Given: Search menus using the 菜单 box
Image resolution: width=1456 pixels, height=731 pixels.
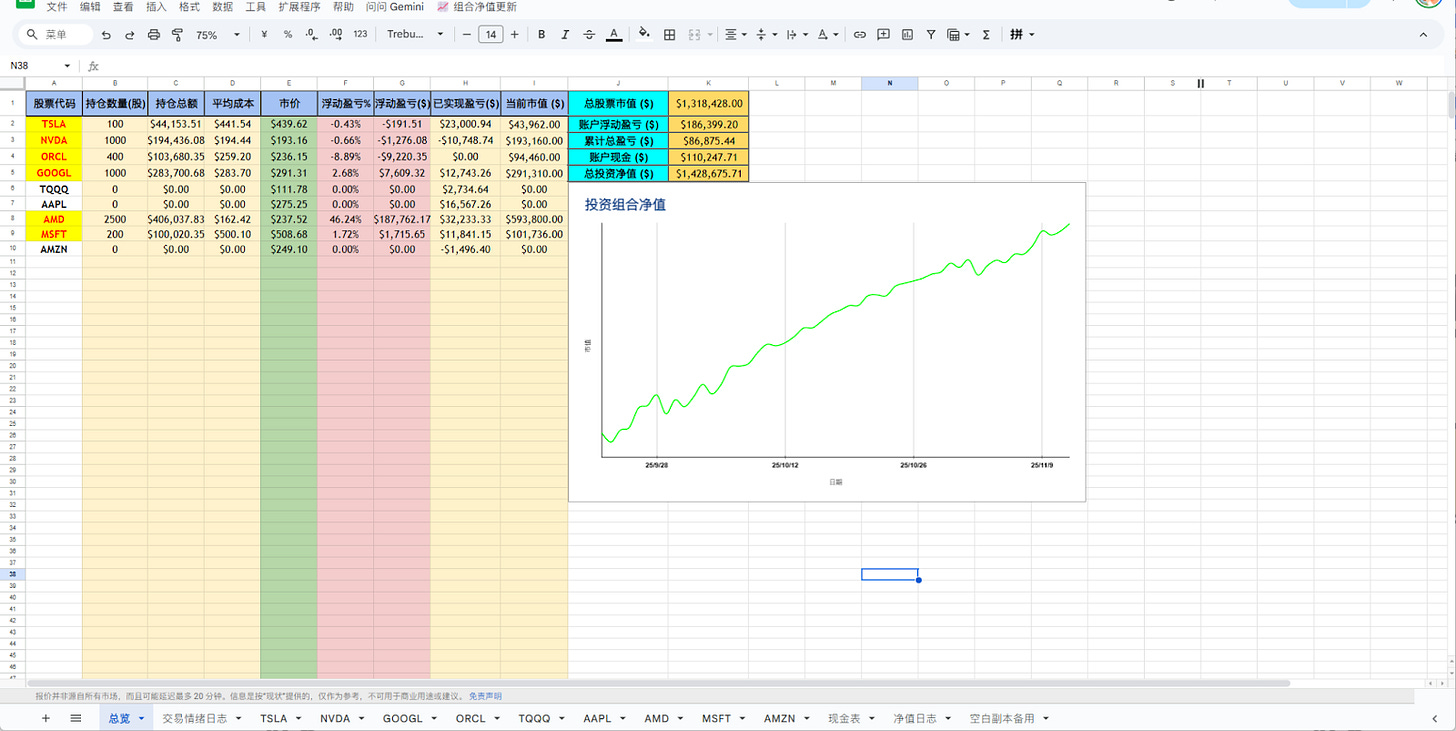Looking at the screenshot, I should (56, 35).
